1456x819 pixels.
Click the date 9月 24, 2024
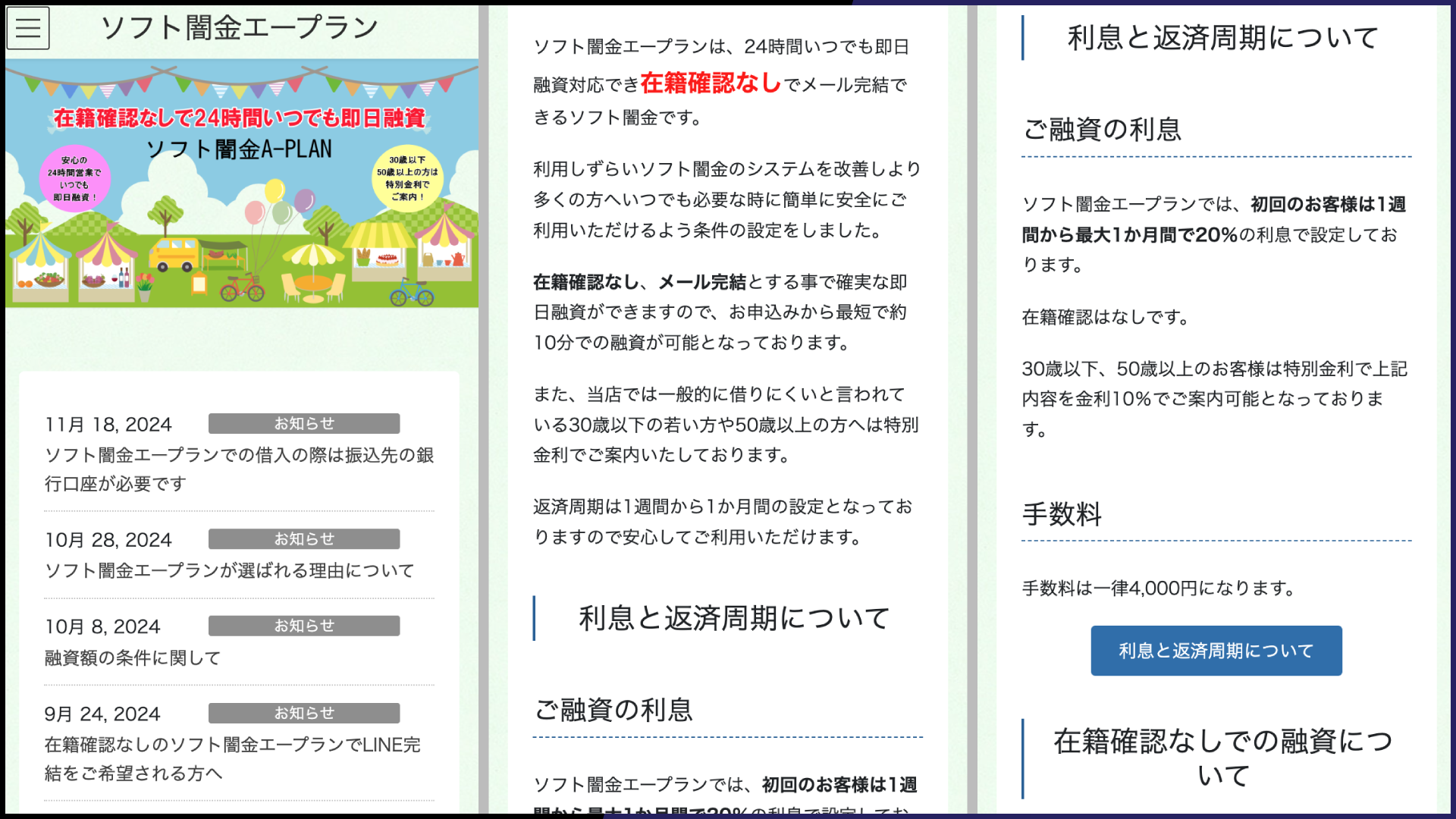tap(102, 714)
